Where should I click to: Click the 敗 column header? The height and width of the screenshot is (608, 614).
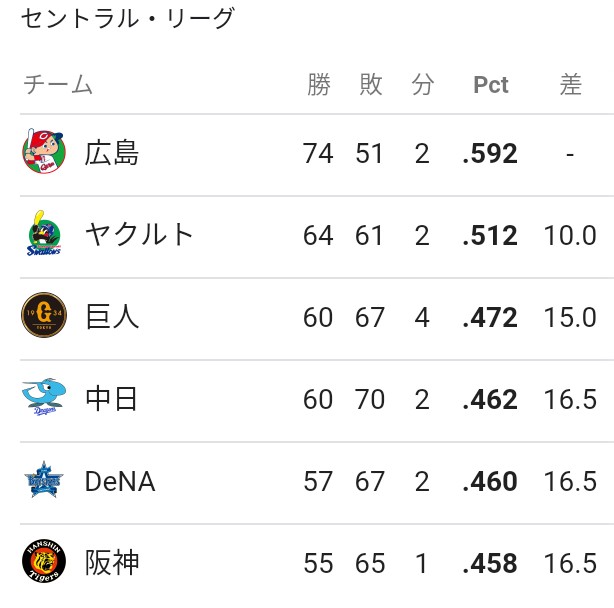pos(370,85)
